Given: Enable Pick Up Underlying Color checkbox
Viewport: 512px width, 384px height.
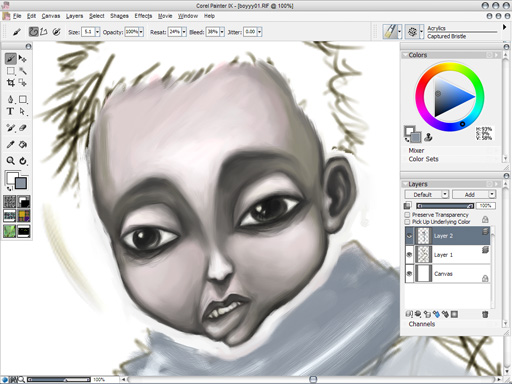Looking at the screenshot, I should pos(407,222).
